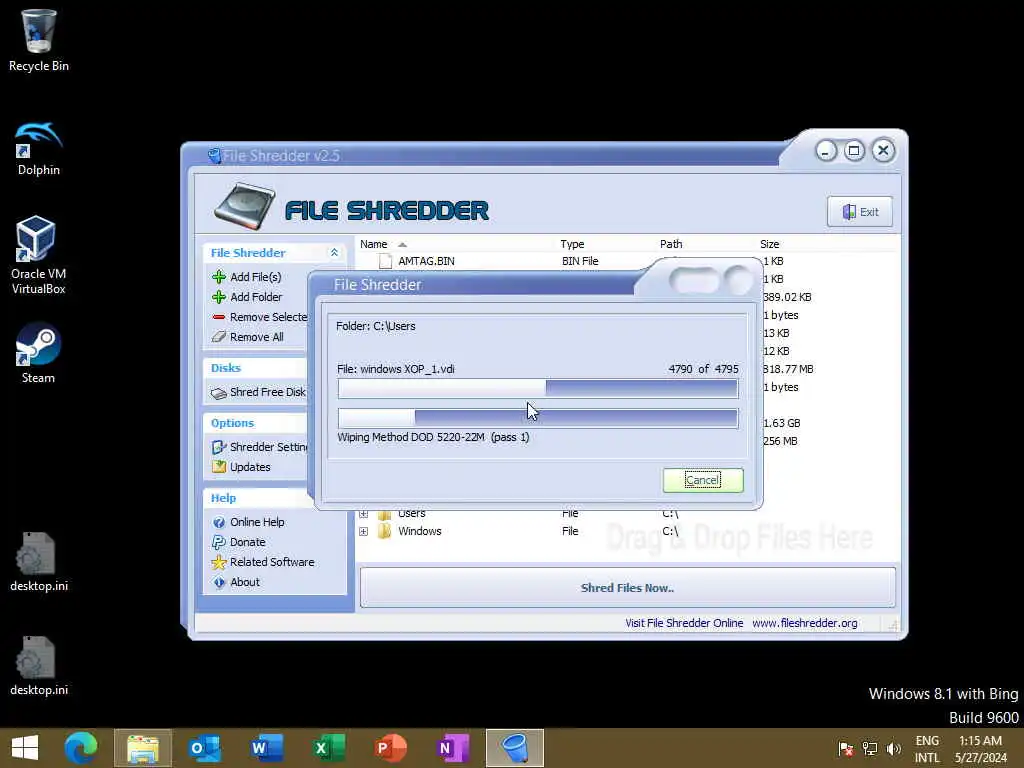The width and height of the screenshot is (1024, 768).
Task: Click the 1.63 GB size cell
Action: coord(781,423)
